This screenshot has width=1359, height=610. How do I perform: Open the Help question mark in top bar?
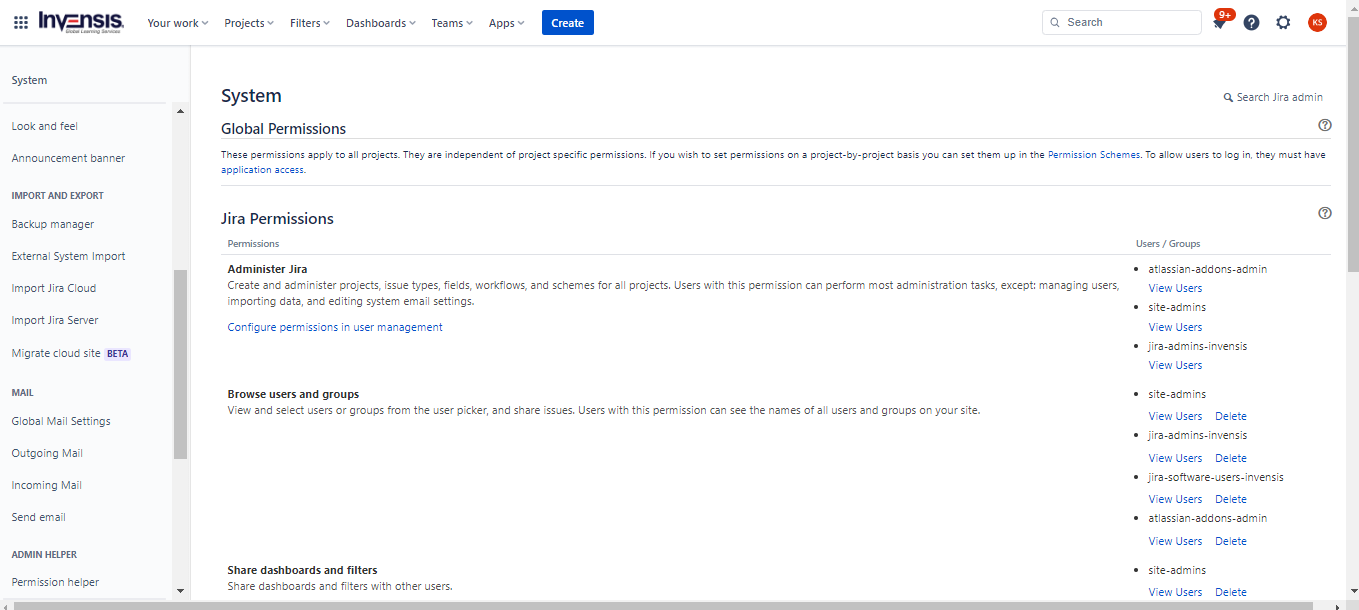point(1251,22)
